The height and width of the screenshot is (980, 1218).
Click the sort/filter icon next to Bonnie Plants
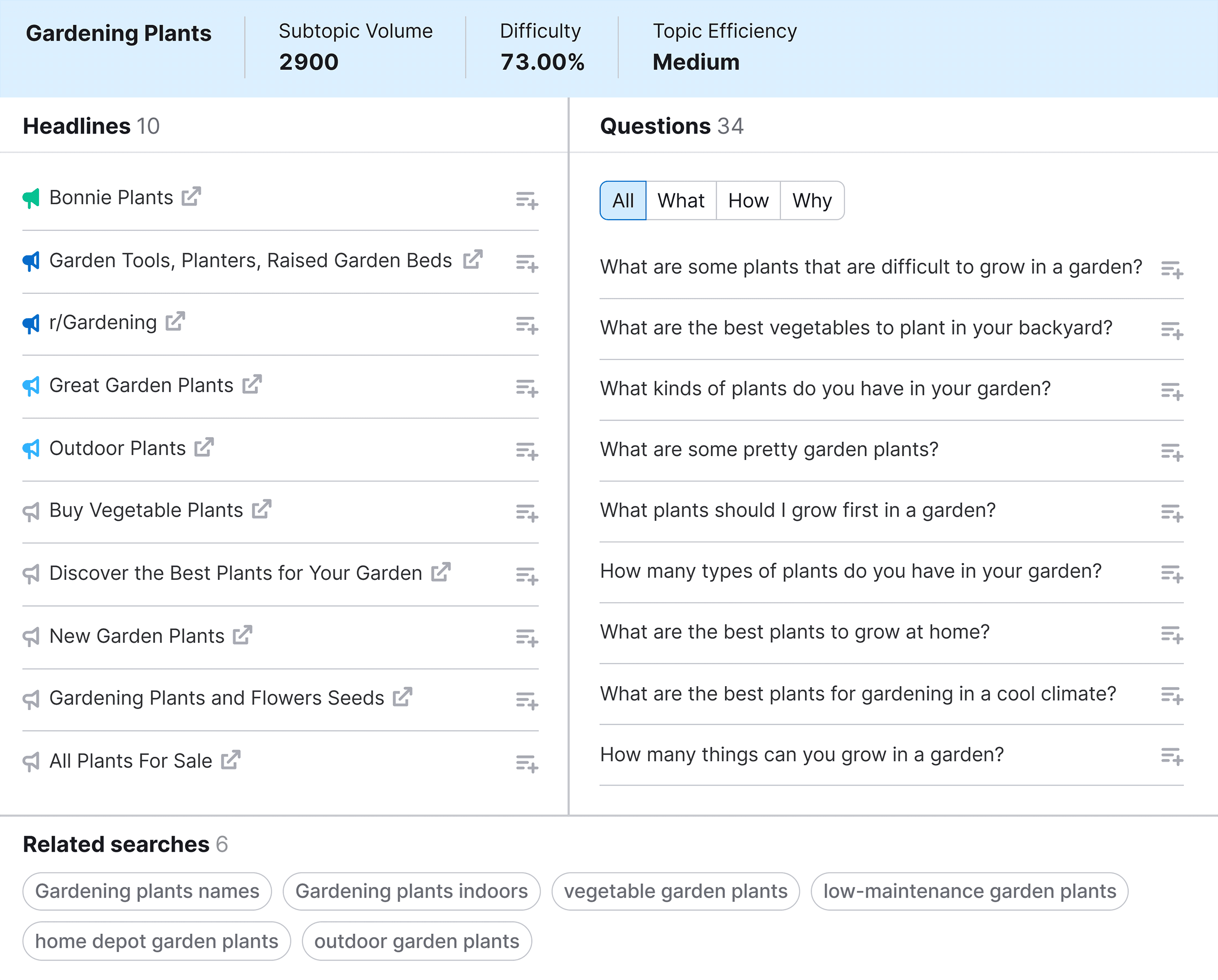[527, 198]
